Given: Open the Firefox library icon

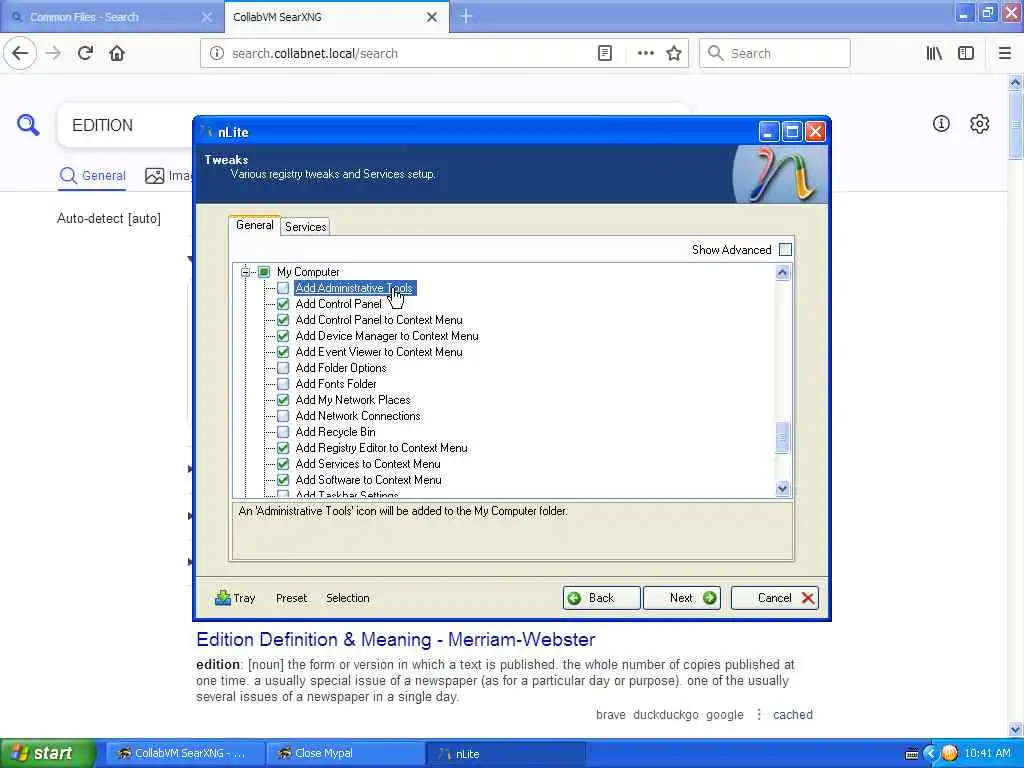Looking at the screenshot, I should tap(935, 53).
